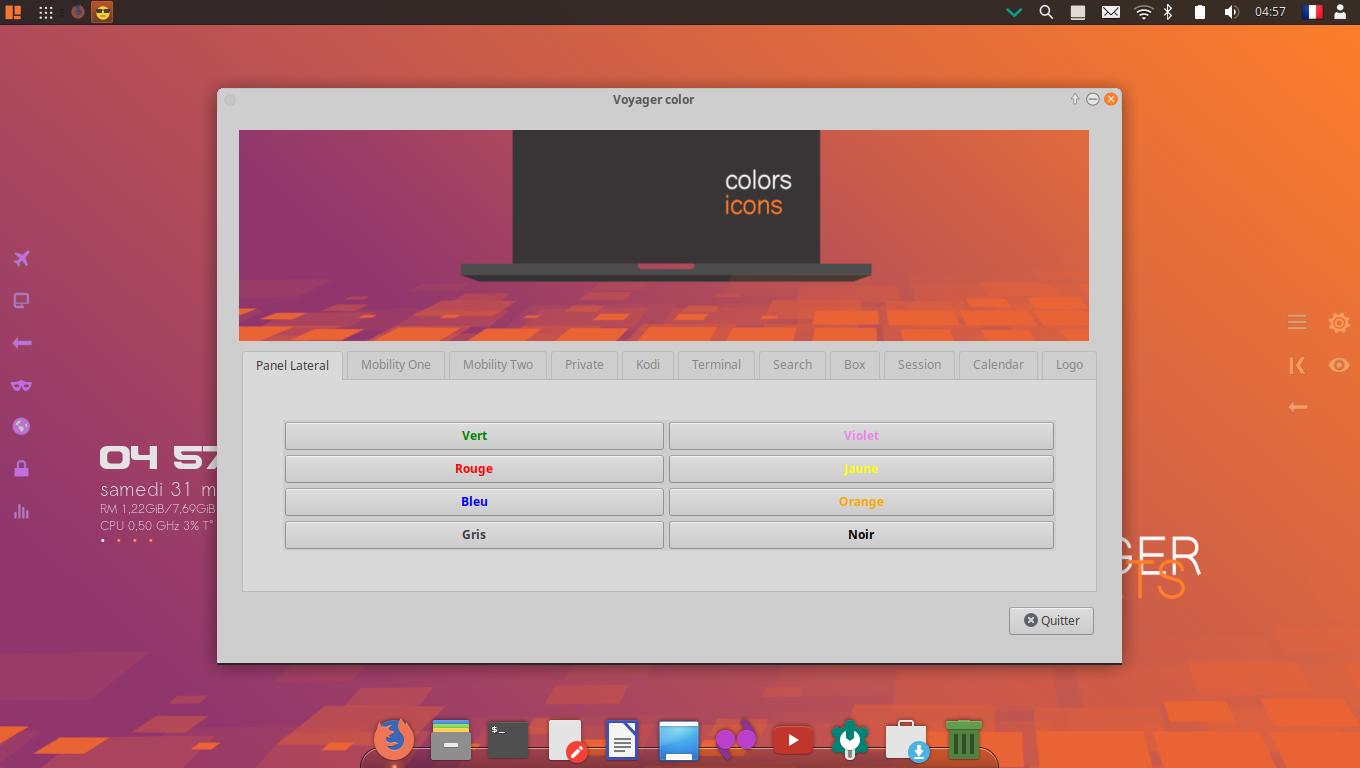The width and height of the screenshot is (1360, 768).
Task: Open the Terminal tab
Action: (716, 364)
